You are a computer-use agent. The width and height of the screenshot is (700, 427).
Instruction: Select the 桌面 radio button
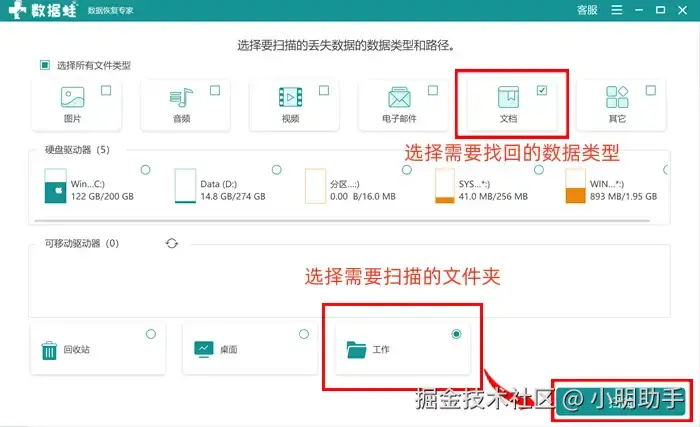[x=304, y=334]
